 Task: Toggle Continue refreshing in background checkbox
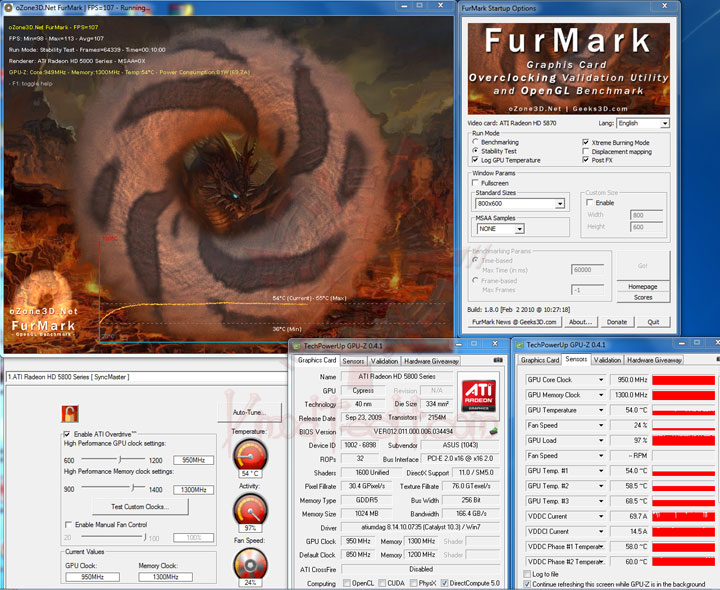pos(527,584)
